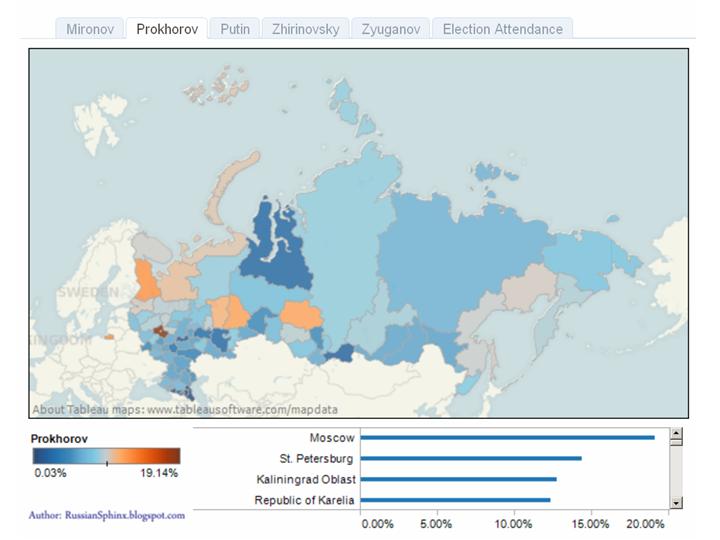The image size is (720, 540).
Task: Select the Republic of Karelia bar
Action: pos(456,500)
